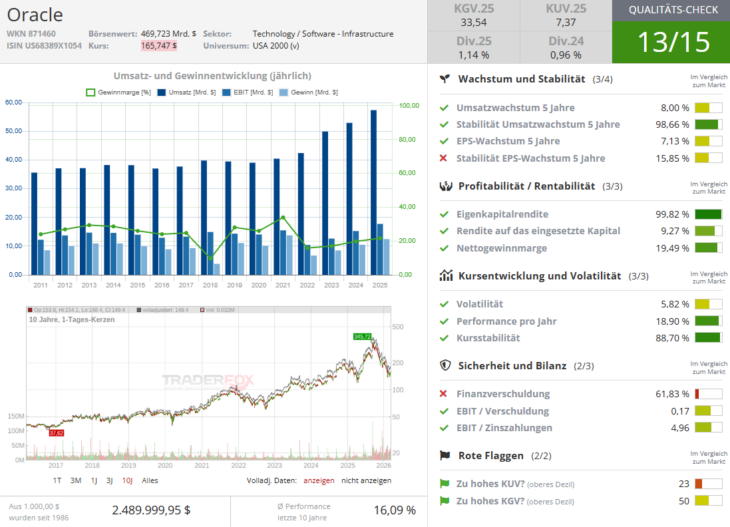The width and height of the screenshot is (730, 527).
Task: Click the chart icon beside Kursentwicklung und Volatilität
Action: pos(445,276)
